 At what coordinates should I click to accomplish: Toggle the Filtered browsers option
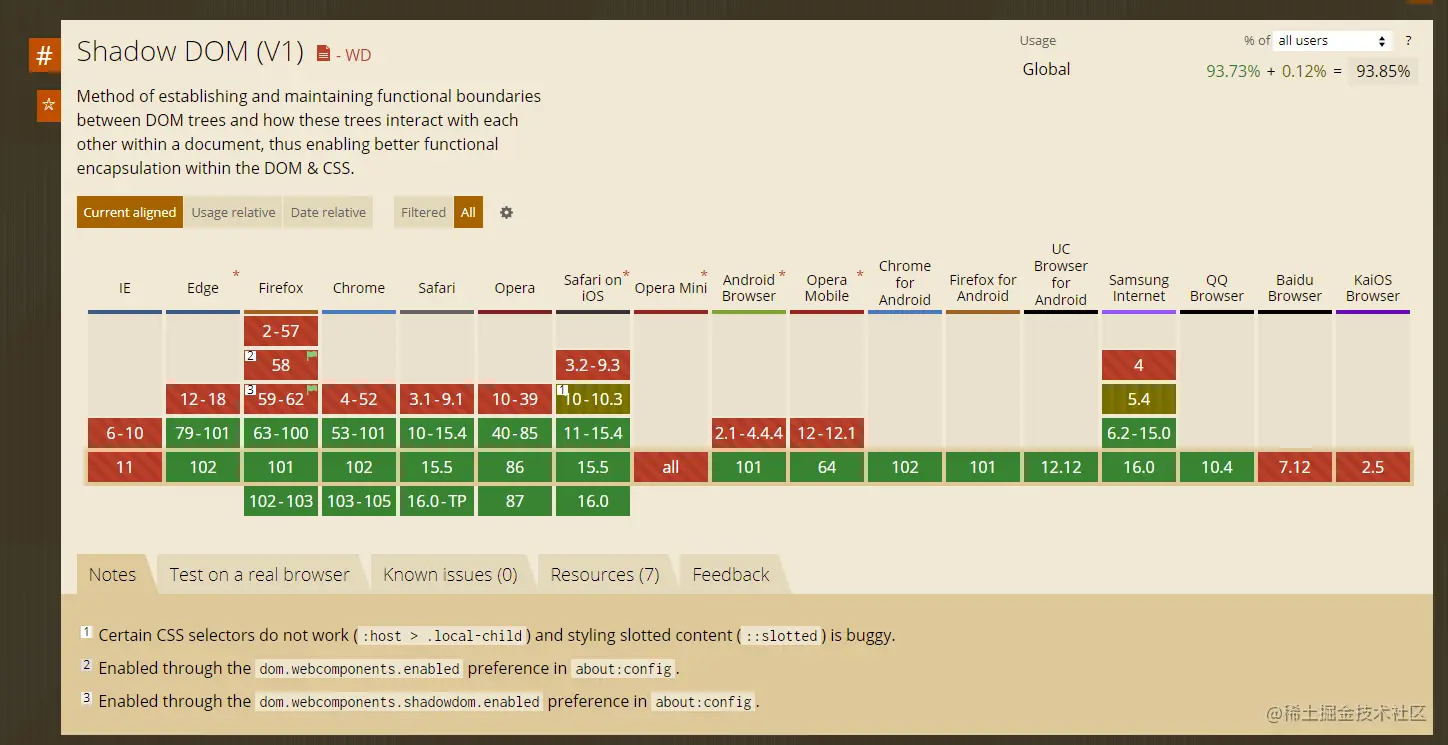coord(423,212)
